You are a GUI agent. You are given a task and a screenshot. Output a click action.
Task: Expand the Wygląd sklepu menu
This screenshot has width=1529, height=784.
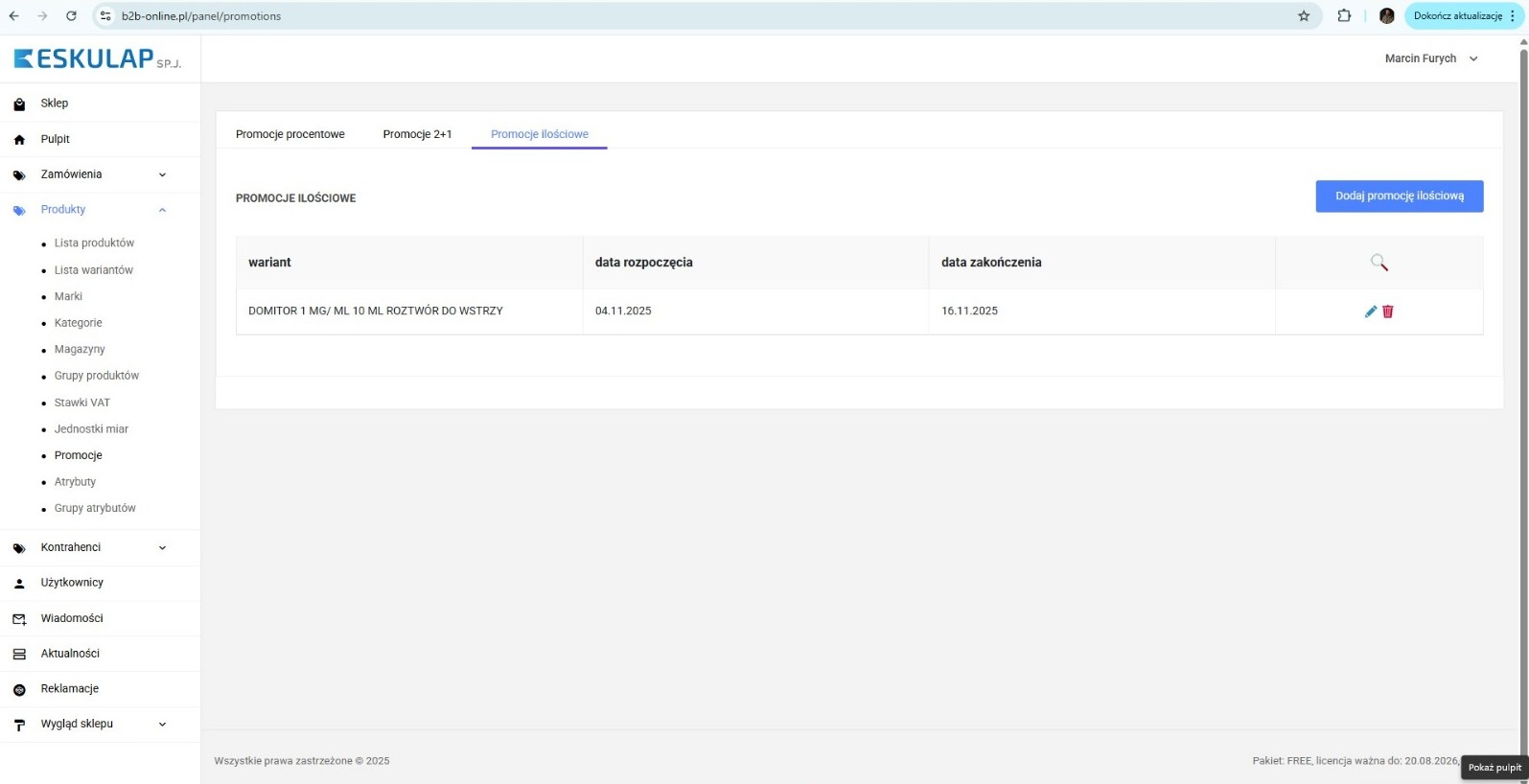tap(162, 724)
